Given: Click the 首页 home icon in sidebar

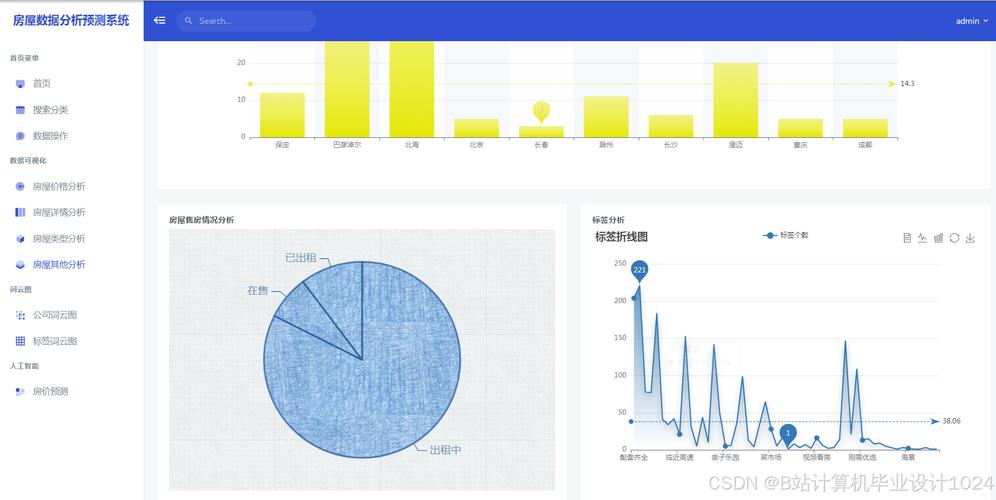Looking at the screenshot, I should pos(20,83).
